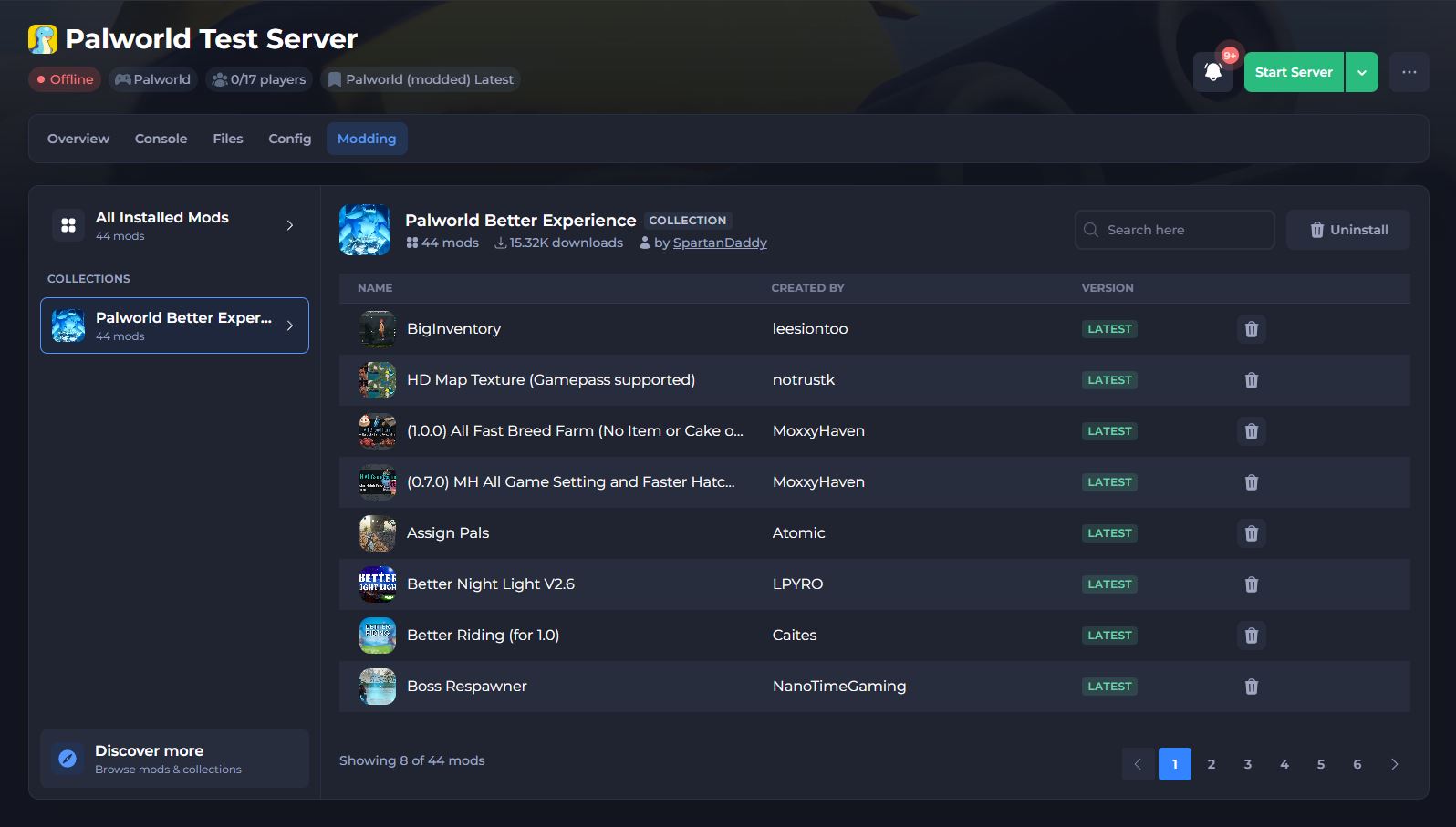The height and width of the screenshot is (827, 1456).
Task: Switch to the Overview tab
Action: click(78, 139)
